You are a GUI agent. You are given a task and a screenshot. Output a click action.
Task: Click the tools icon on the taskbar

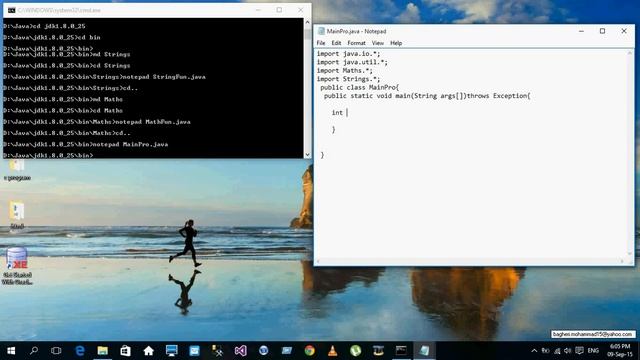[218, 351]
